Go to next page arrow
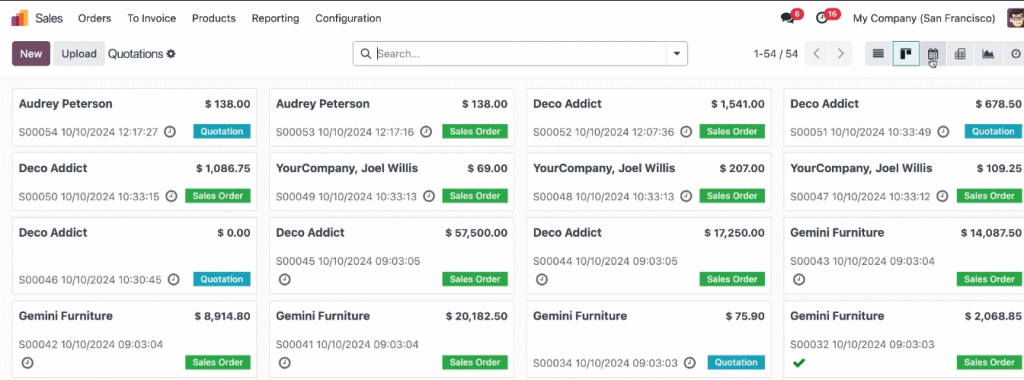 [841, 54]
